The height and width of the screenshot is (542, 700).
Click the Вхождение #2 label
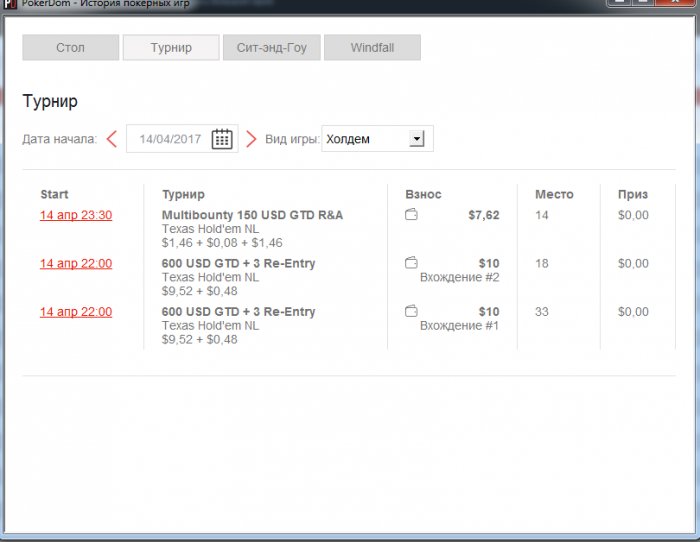pos(459,277)
